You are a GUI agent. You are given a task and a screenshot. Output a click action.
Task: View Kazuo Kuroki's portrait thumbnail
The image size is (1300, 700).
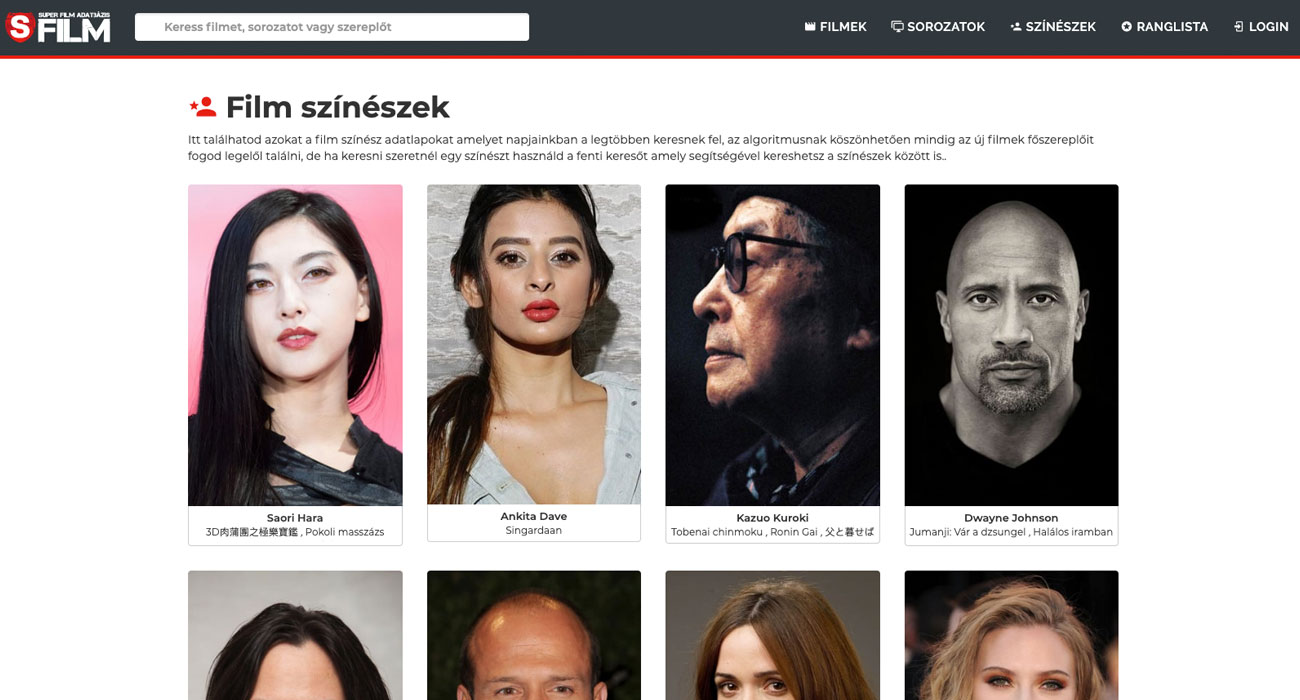[x=773, y=345]
